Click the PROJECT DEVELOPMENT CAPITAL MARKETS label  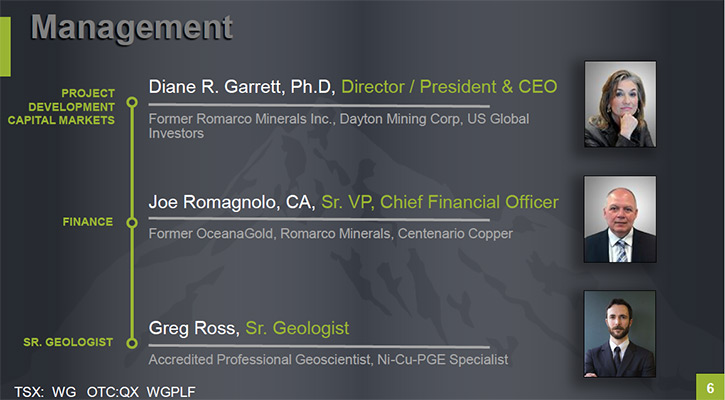[x=61, y=107]
